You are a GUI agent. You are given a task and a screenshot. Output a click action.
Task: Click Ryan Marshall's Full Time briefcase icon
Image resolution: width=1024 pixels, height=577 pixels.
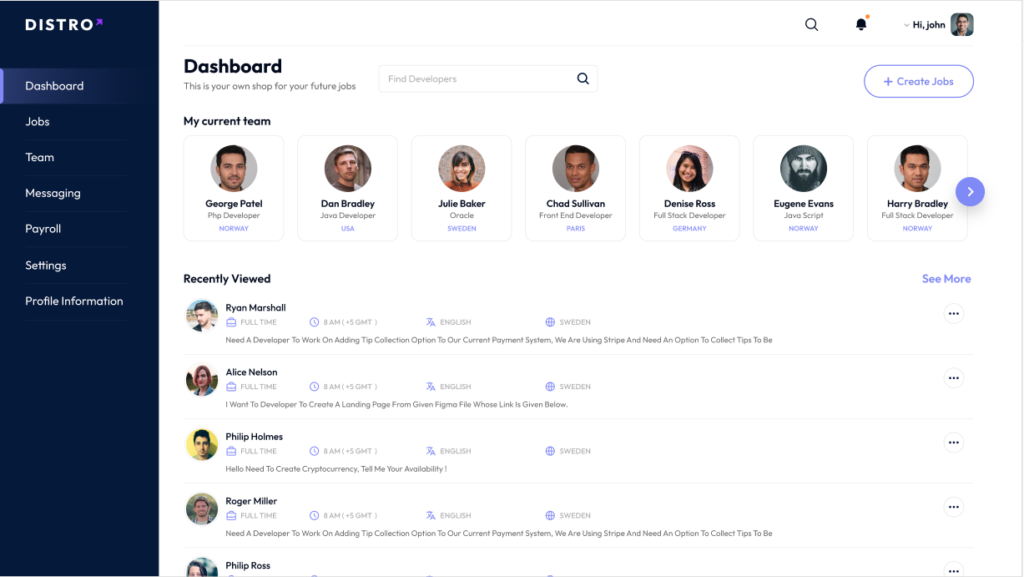pyautogui.click(x=231, y=322)
